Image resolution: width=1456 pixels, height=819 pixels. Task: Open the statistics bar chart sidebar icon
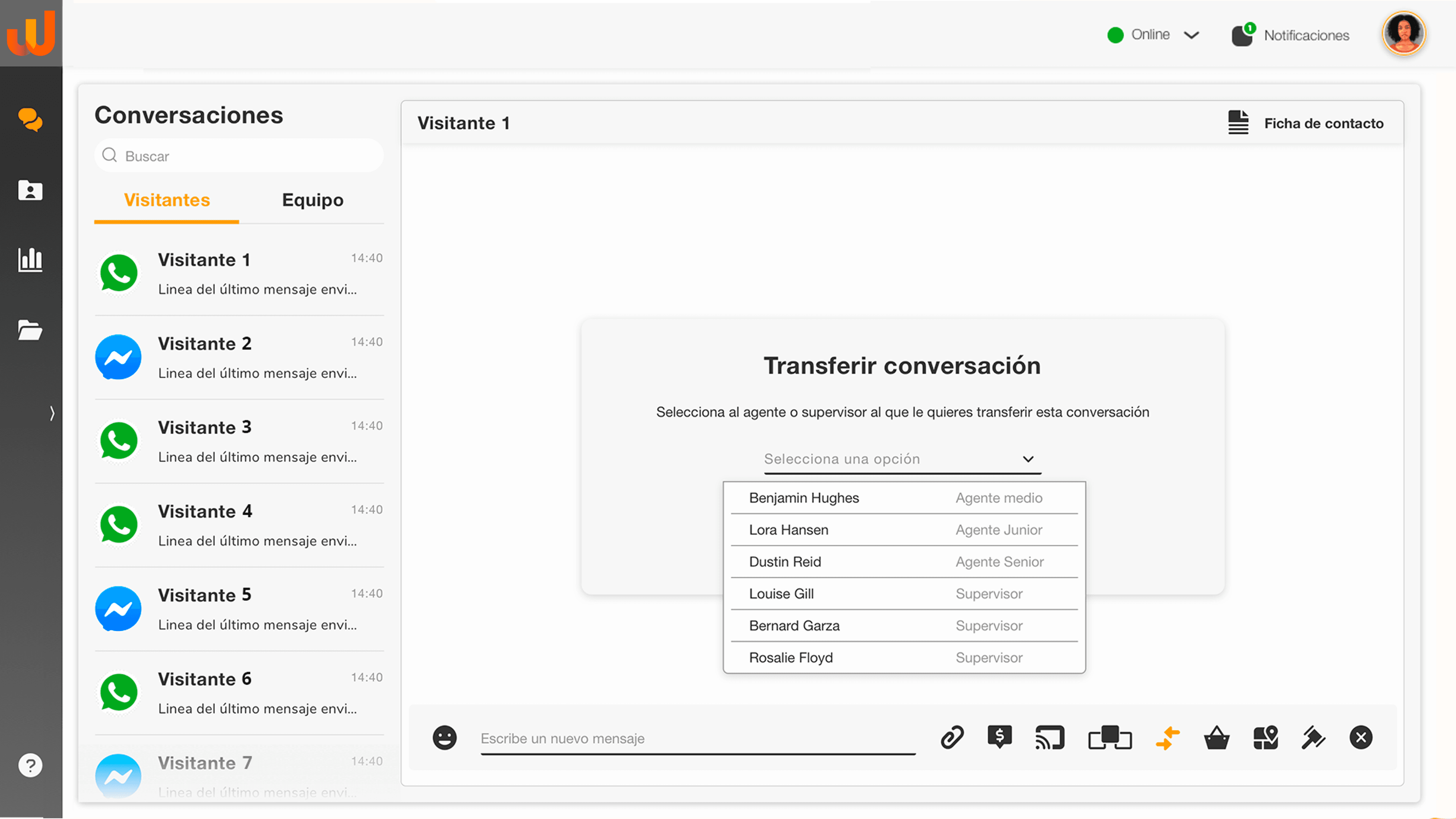click(30, 260)
